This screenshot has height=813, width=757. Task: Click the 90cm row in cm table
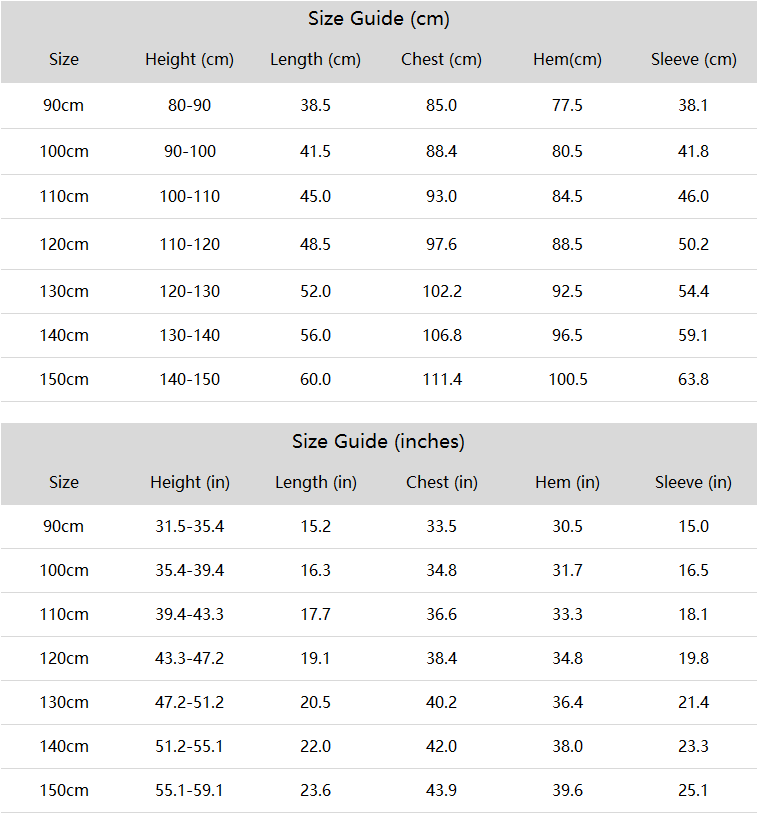(378, 105)
